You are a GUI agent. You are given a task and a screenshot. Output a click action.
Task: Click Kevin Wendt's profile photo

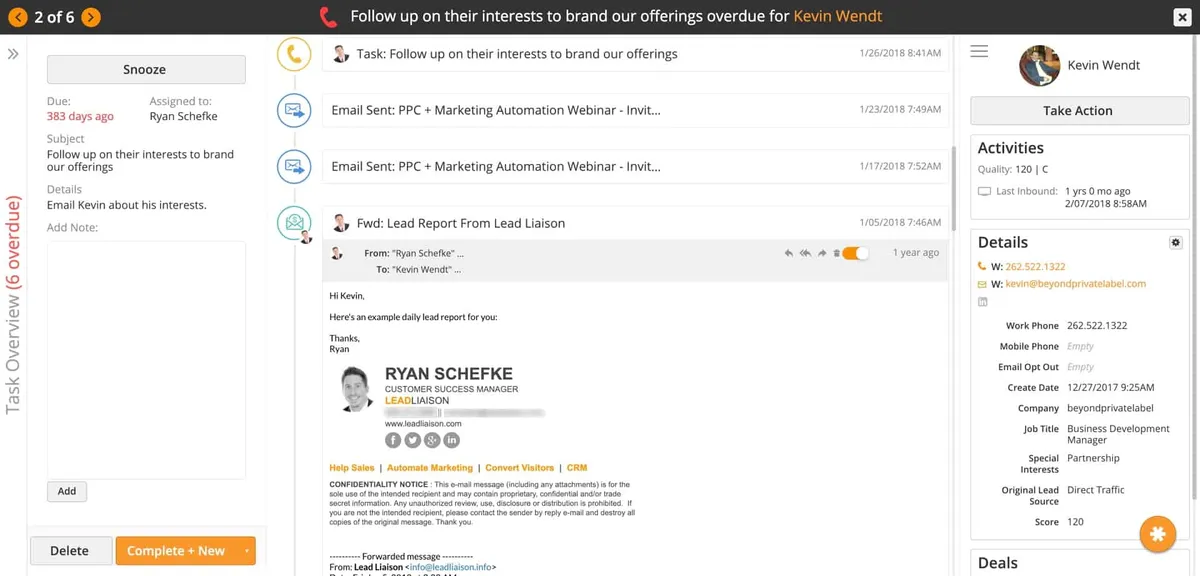coord(1039,65)
